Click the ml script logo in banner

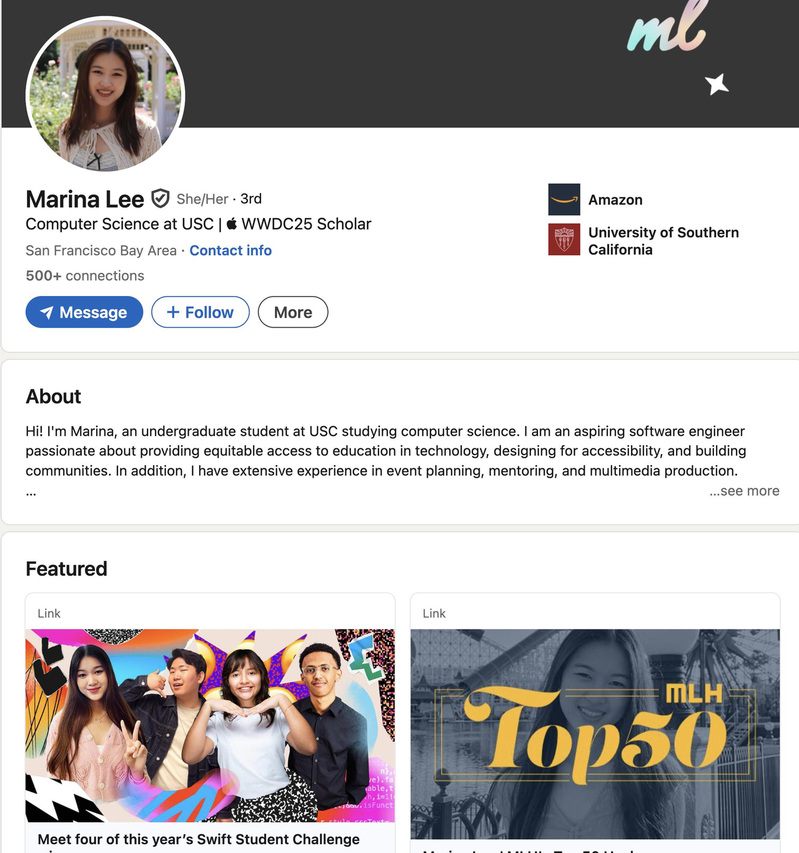[668, 28]
